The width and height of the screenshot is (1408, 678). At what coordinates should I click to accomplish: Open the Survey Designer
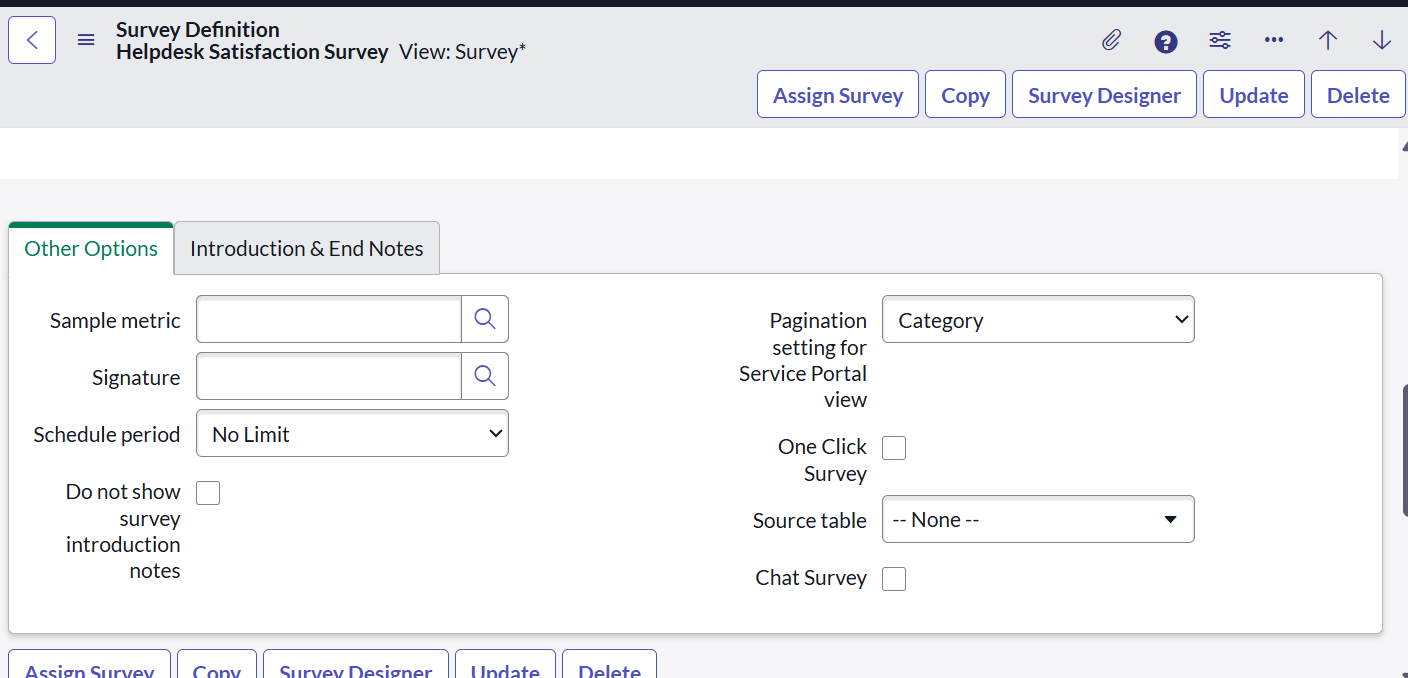pos(1103,94)
